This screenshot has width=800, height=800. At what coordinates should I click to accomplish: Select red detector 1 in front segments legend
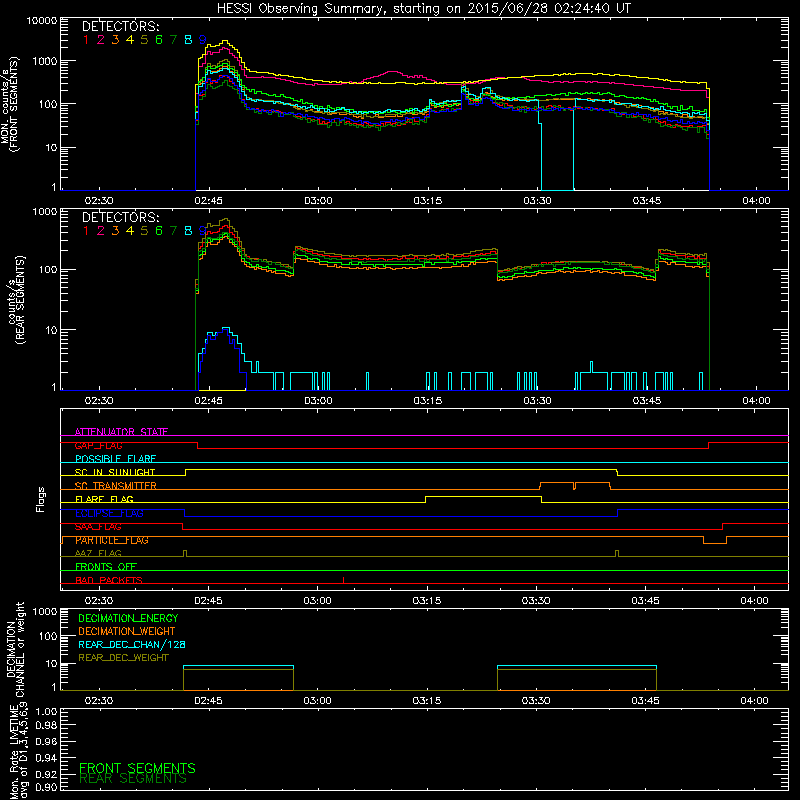[x=86, y=40]
